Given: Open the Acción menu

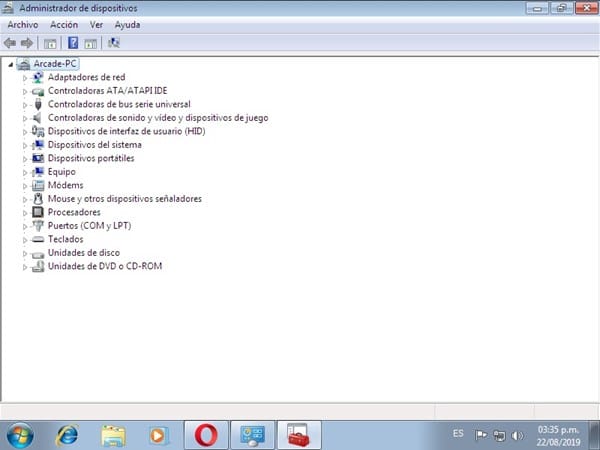Looking at the screenshot, I should (64, 25).
